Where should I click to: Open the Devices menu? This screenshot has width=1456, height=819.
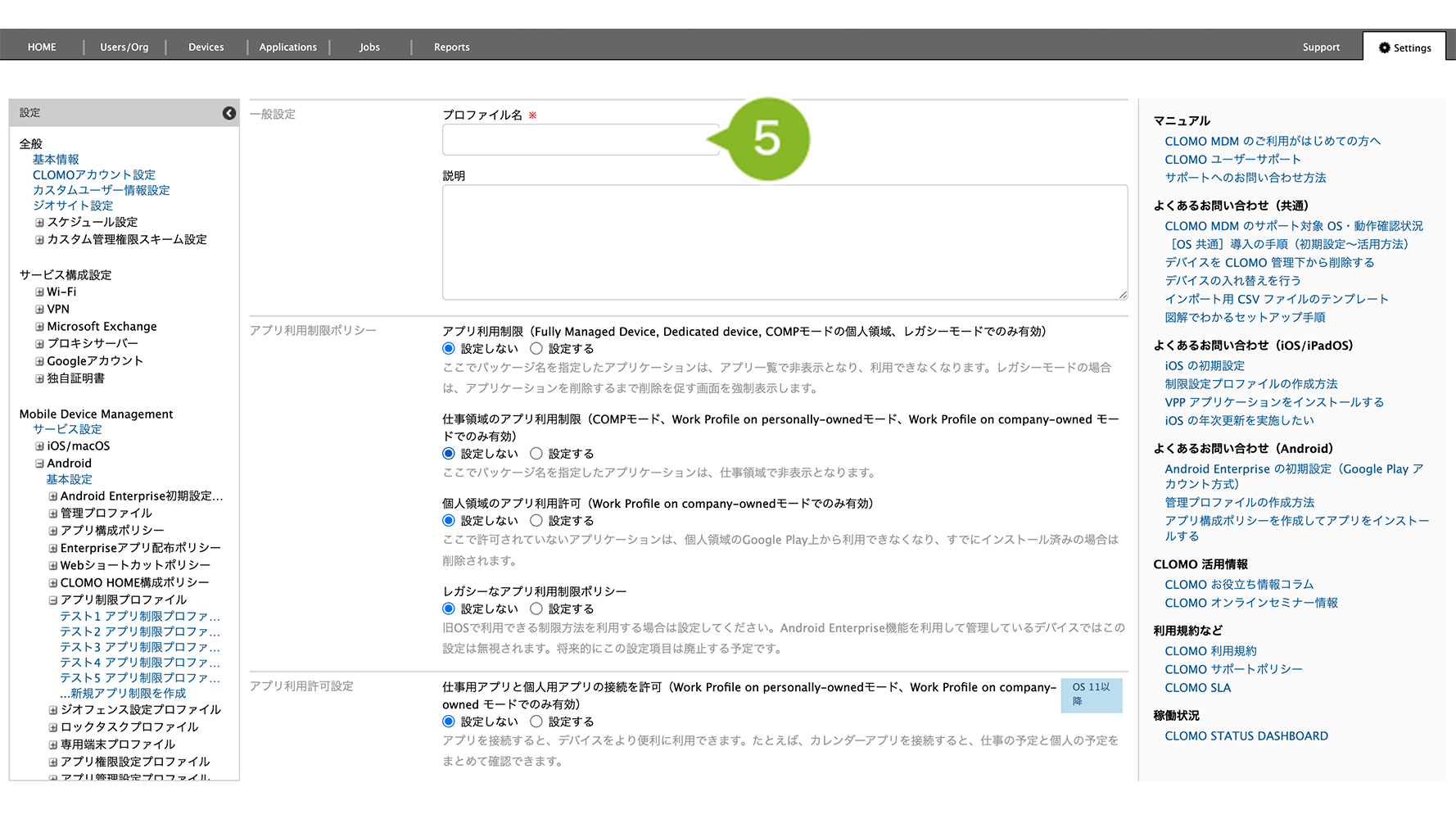tap(206, 48)
